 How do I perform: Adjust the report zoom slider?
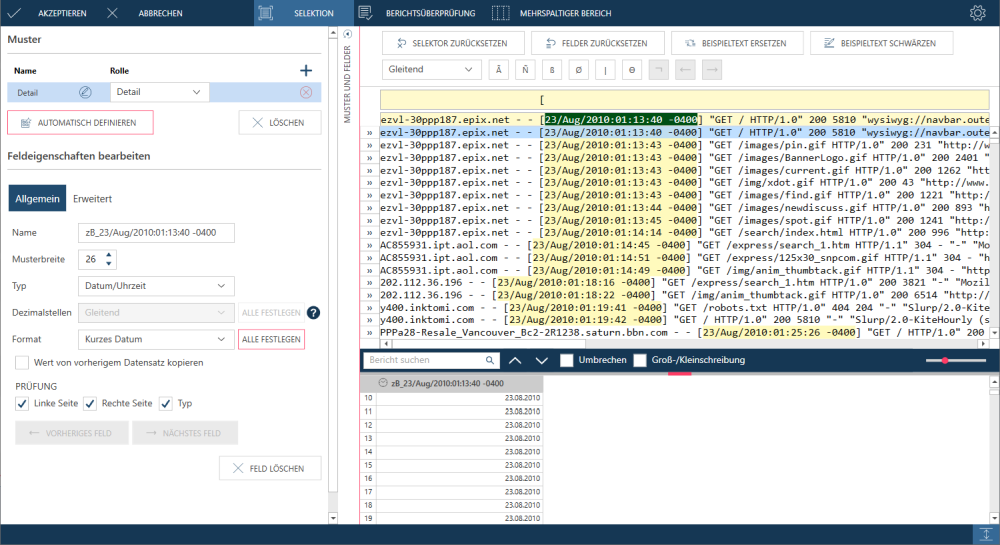tap(945, 360)
